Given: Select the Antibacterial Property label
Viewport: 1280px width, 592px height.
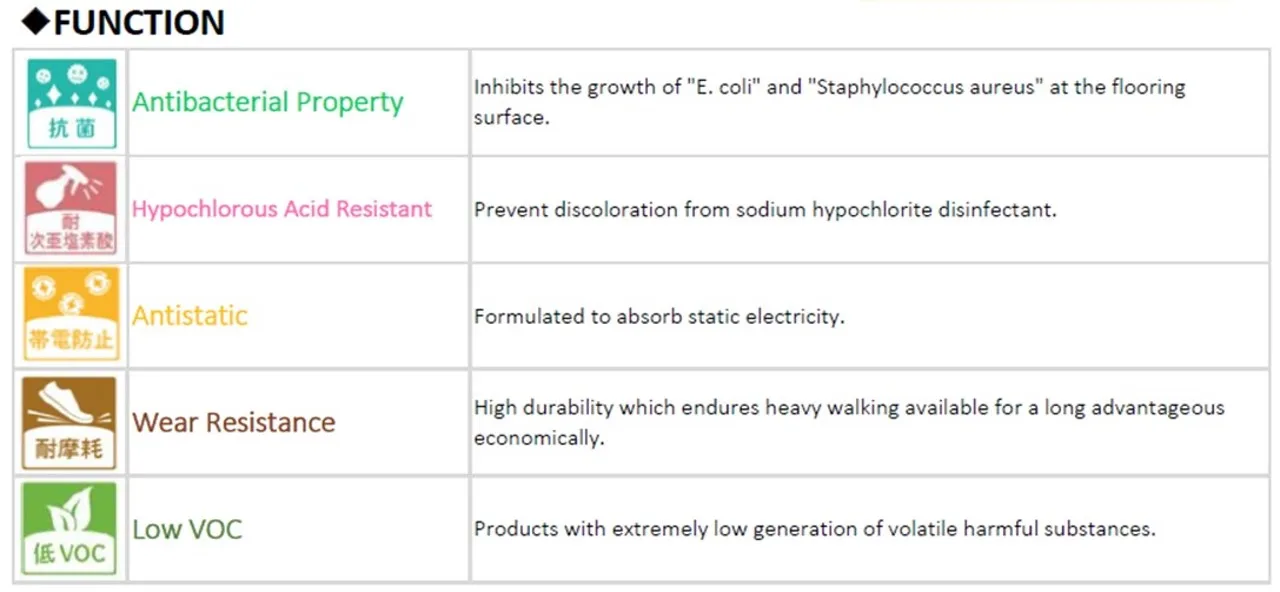Looking at the screenshot, I should 267,102.
